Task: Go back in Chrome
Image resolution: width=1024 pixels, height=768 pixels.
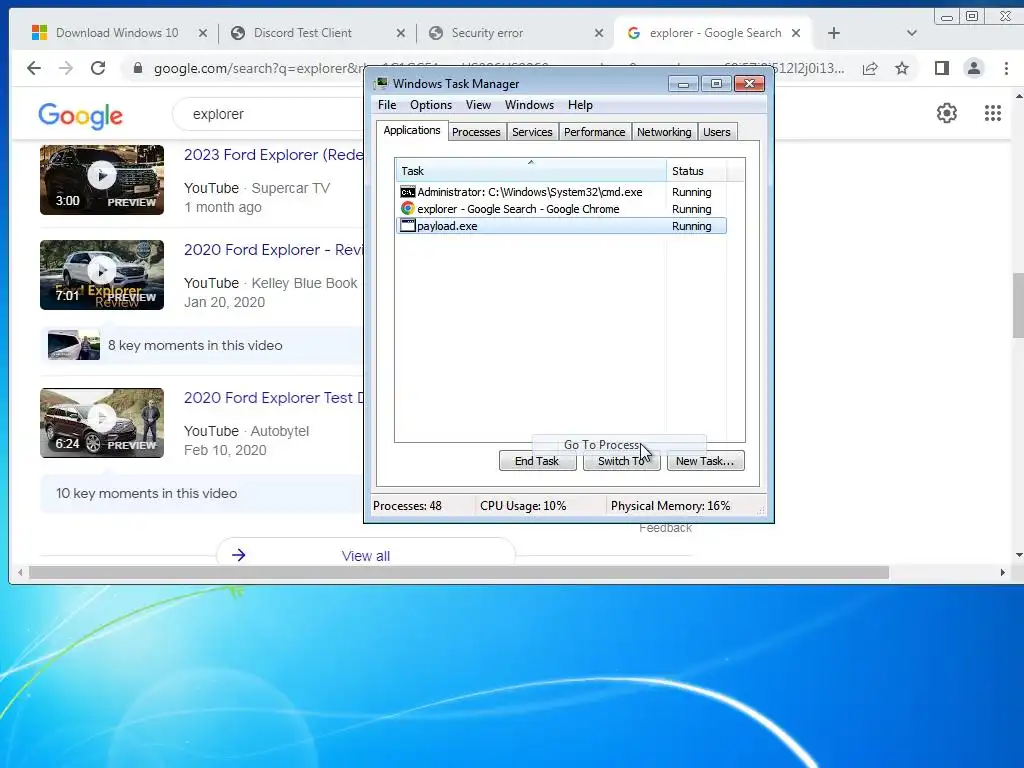Action: click(x=34, y=68)
